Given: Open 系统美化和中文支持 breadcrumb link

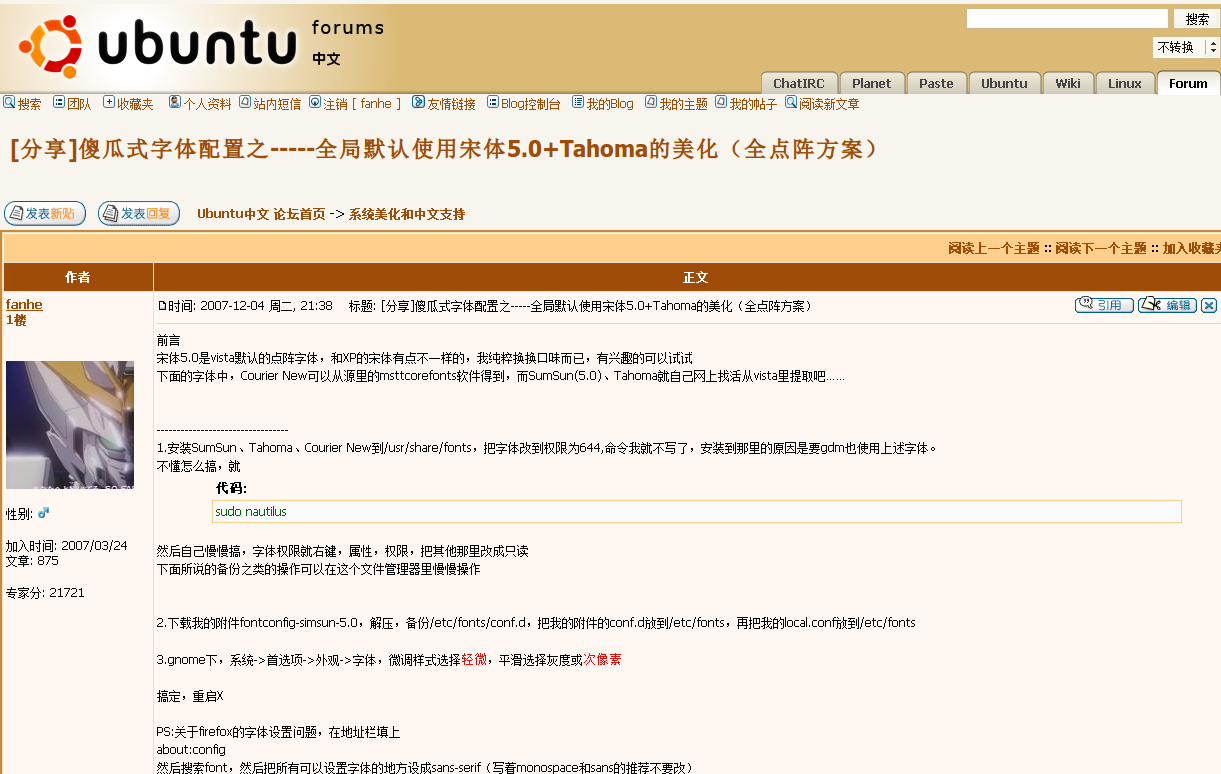Looking at the screenshot, I should tap(407, 214).
